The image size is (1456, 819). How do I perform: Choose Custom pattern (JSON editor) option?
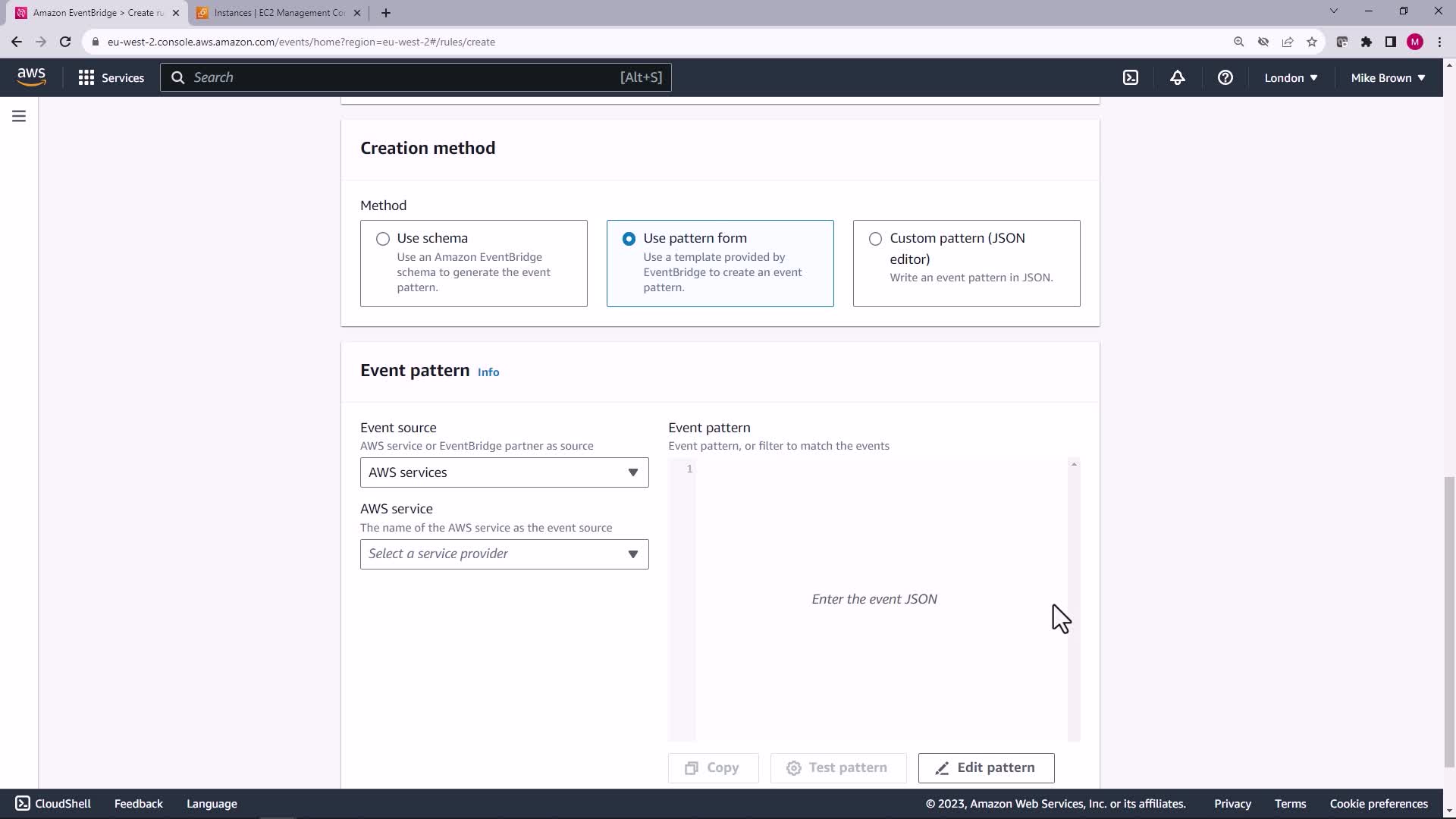[875, 239]
